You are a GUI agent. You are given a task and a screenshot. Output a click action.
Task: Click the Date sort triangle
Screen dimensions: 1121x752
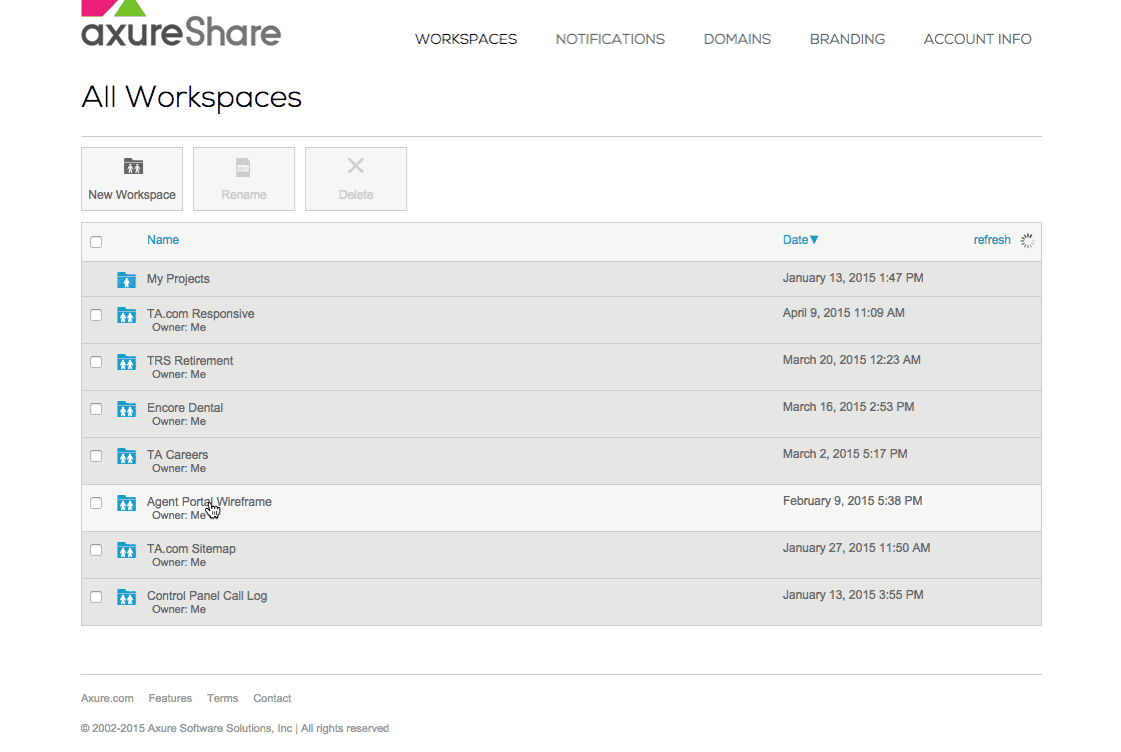pos(816,240)
